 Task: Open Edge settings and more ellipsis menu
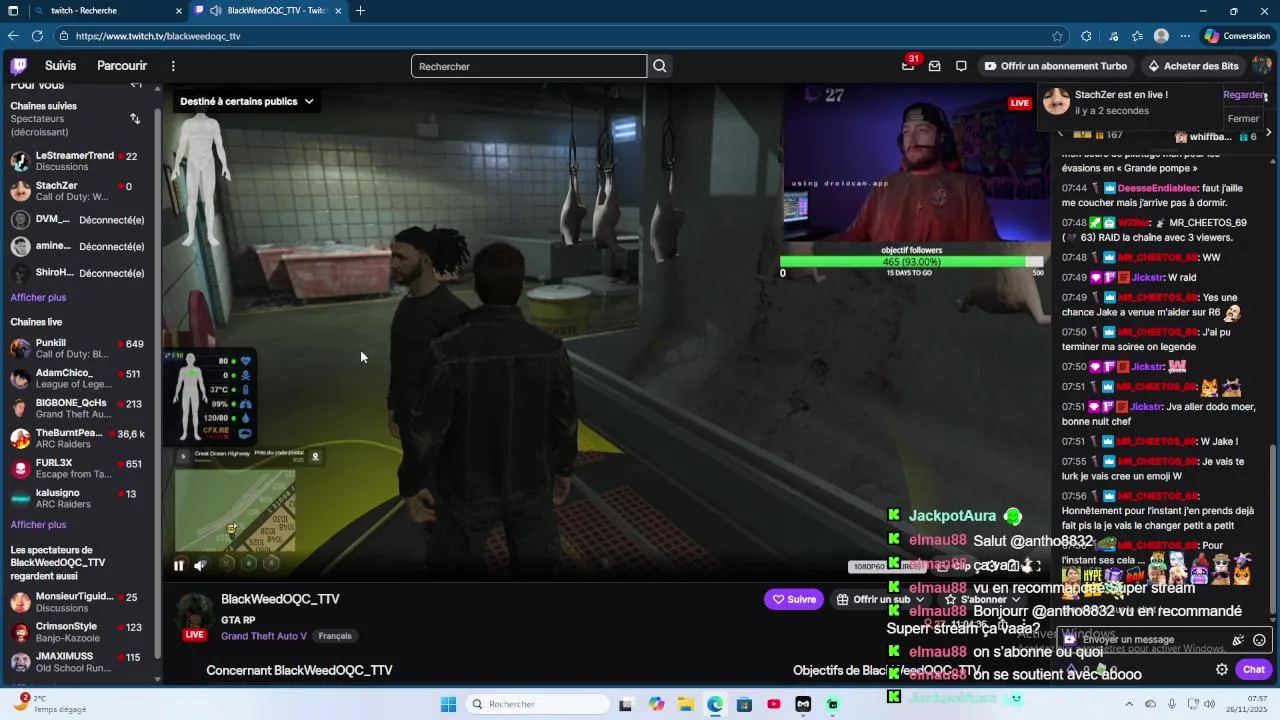pos(1185,36)
